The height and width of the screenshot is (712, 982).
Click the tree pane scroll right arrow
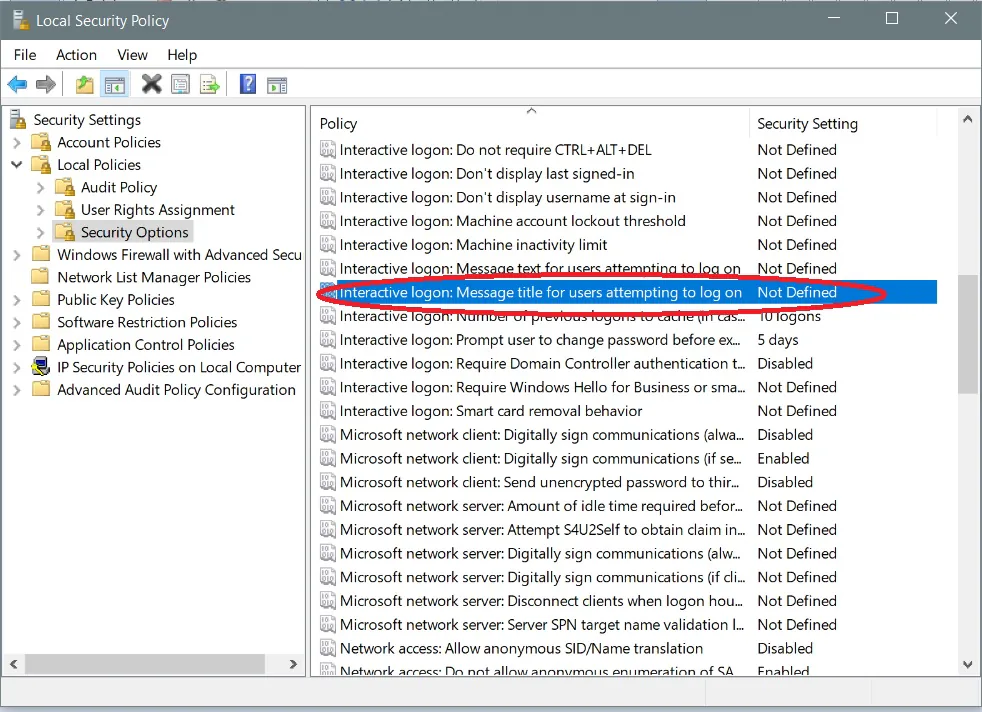pyautogui.click(x=293, y=664)
